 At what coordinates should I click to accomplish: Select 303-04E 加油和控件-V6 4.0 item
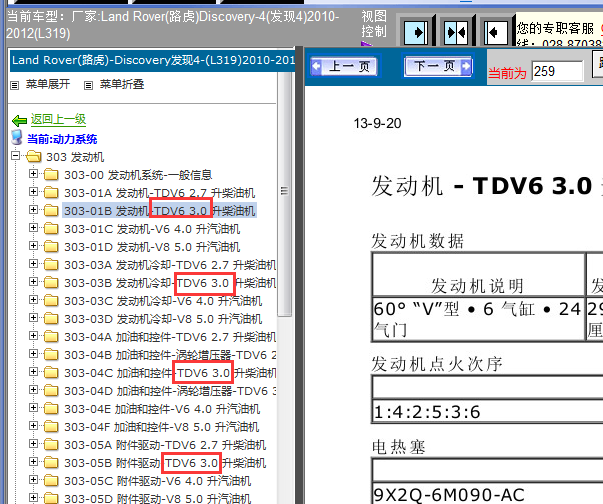click(162, 409)
